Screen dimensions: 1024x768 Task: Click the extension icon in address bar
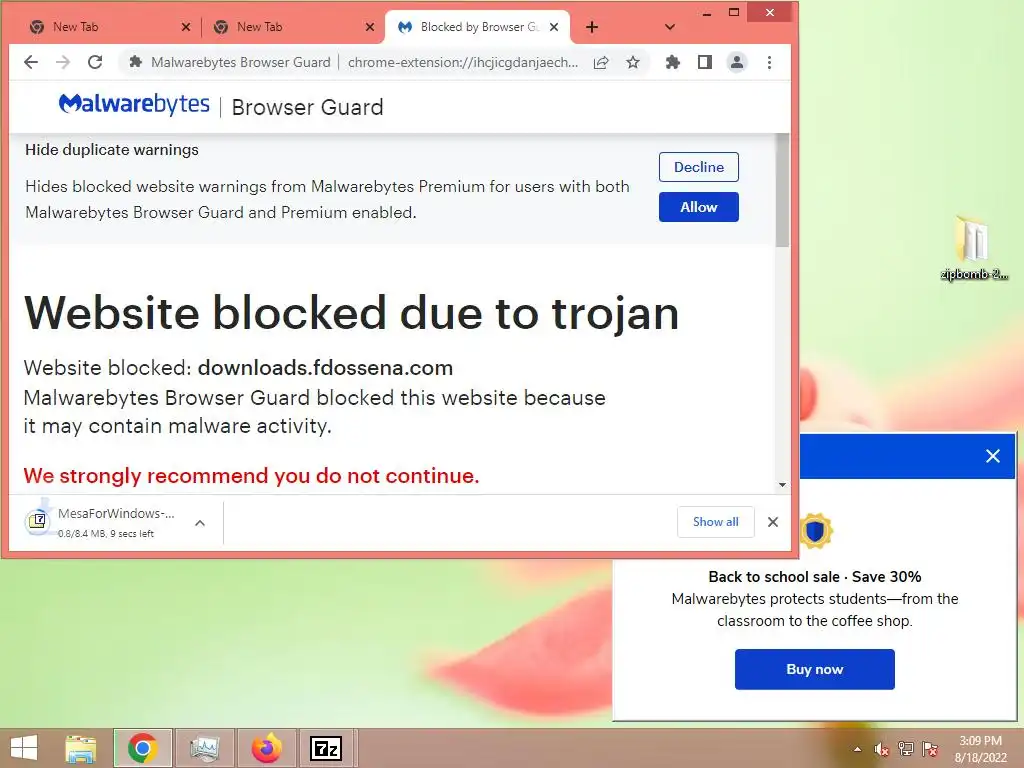pos(135,62)
